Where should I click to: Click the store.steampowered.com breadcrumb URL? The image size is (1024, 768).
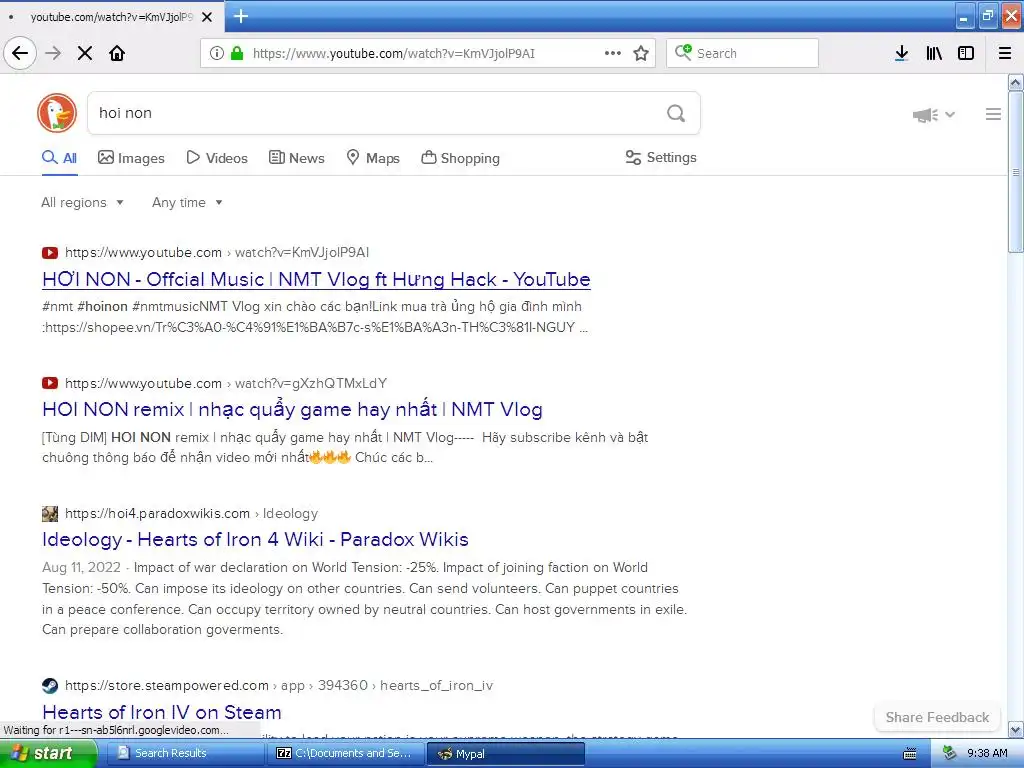coord(279,686)
